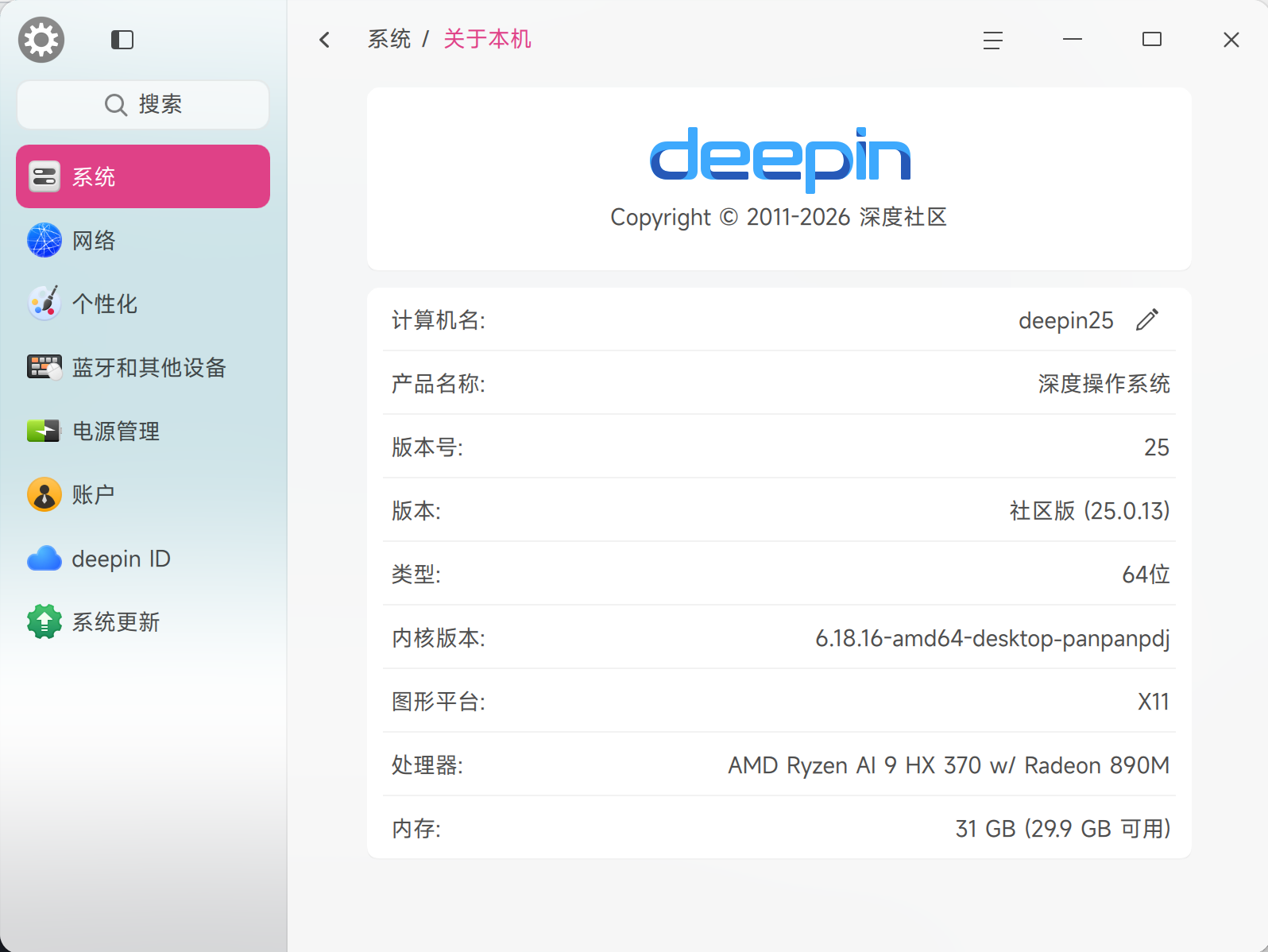Click the computer name deepin25
This screenshot has width=1268, height=952.
[x=1066, y=320]
